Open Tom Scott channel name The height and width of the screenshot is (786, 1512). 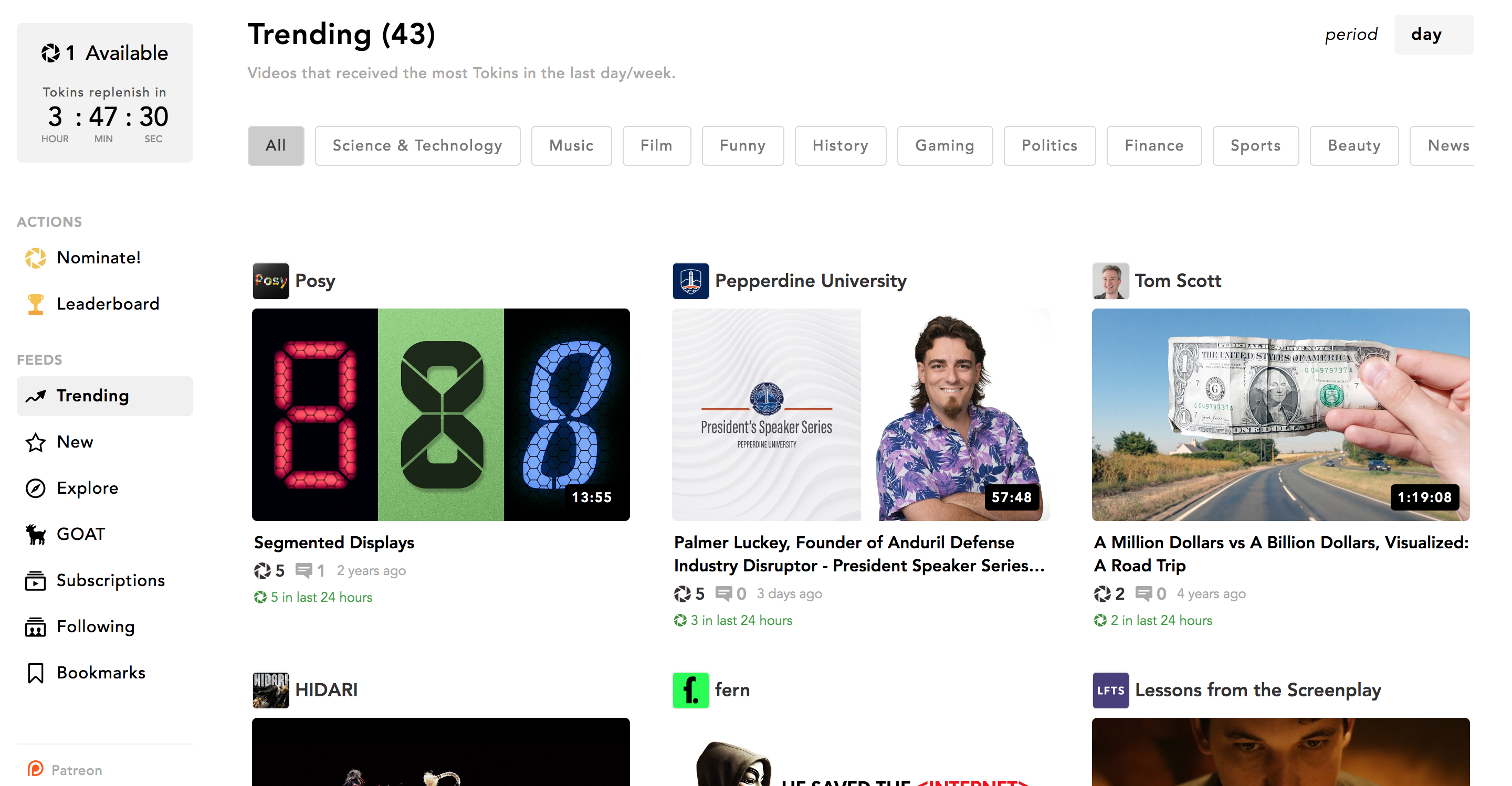pos(1178,281)
